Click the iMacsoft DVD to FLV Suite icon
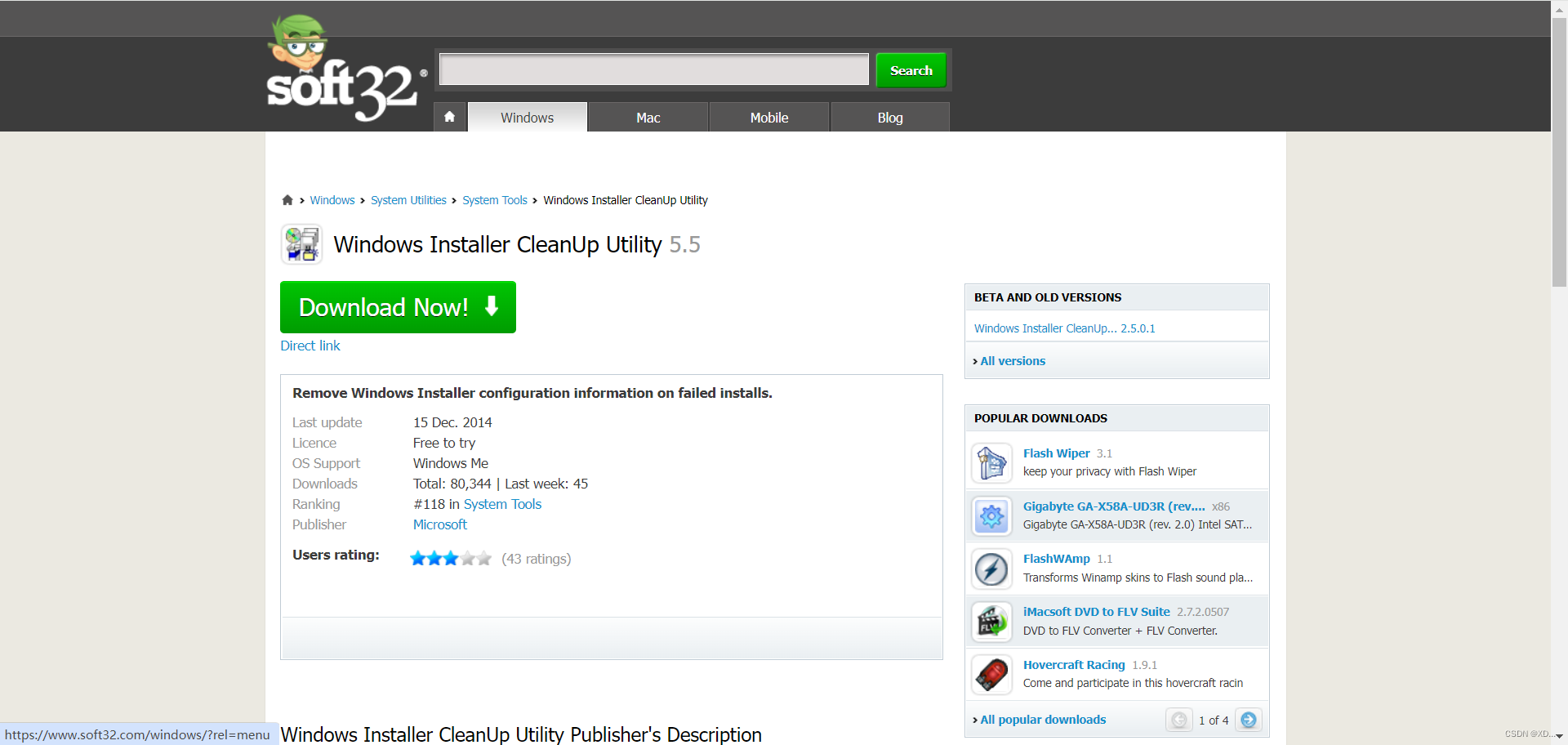Image resolution: width=1568 pixels, height=745 pixels. [x=991, y=621]
